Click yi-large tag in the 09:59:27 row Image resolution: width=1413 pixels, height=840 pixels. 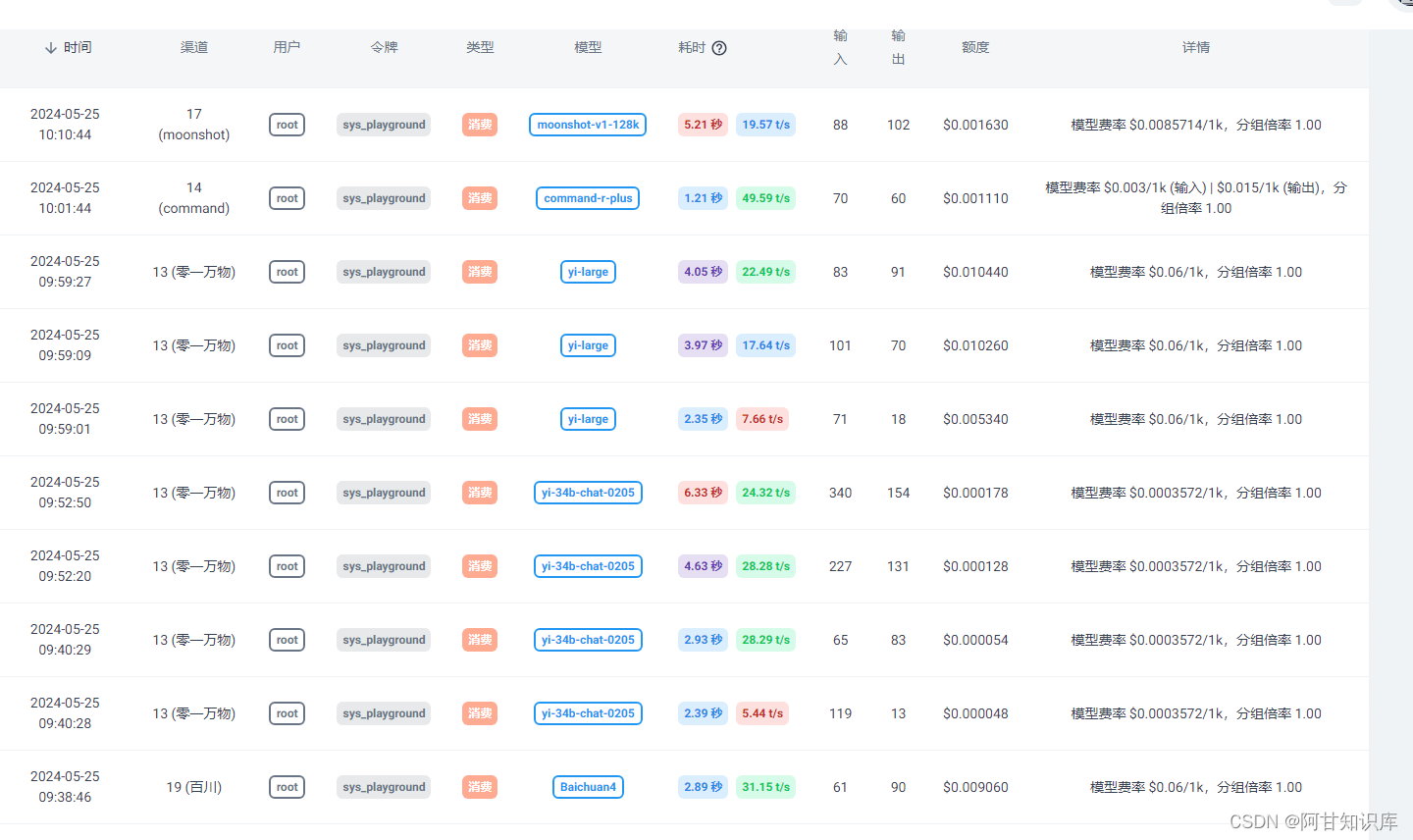tap(588, 272)
